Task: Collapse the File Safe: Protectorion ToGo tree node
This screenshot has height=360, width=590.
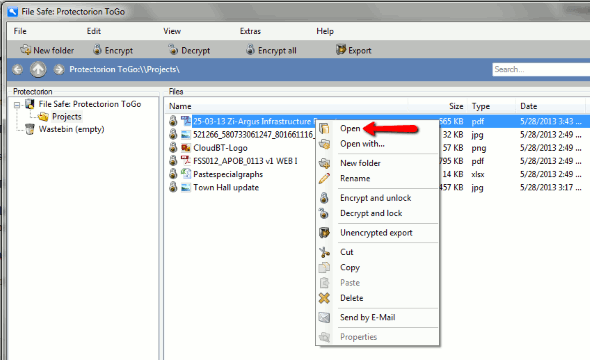Action: click(17, 105)
